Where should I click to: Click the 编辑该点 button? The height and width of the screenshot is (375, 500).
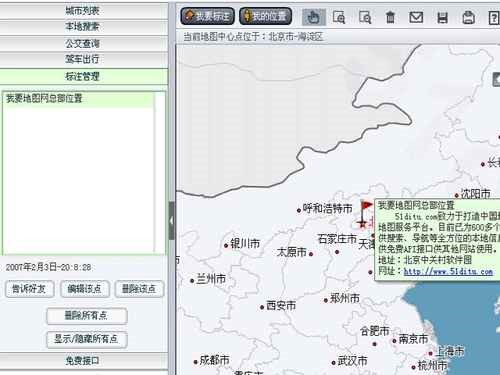85,289
